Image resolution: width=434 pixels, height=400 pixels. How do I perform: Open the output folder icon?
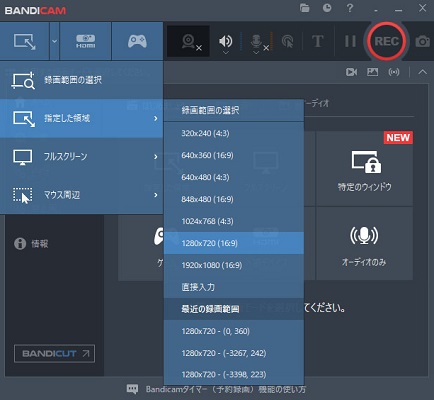pyautogui.click(x=304, y=8)
